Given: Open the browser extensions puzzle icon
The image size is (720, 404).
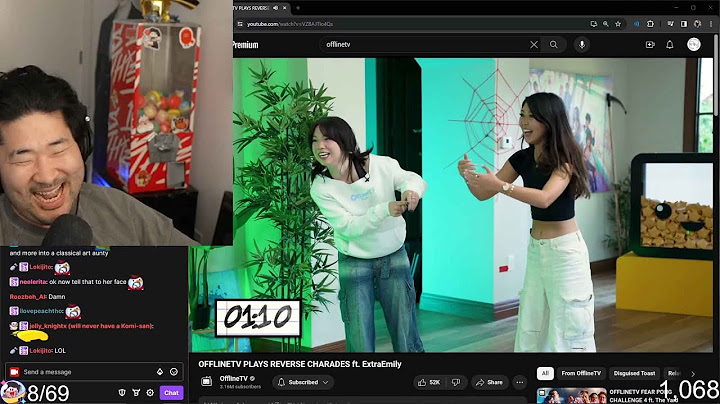Looking at the screenshot, I should coord(650,24).
